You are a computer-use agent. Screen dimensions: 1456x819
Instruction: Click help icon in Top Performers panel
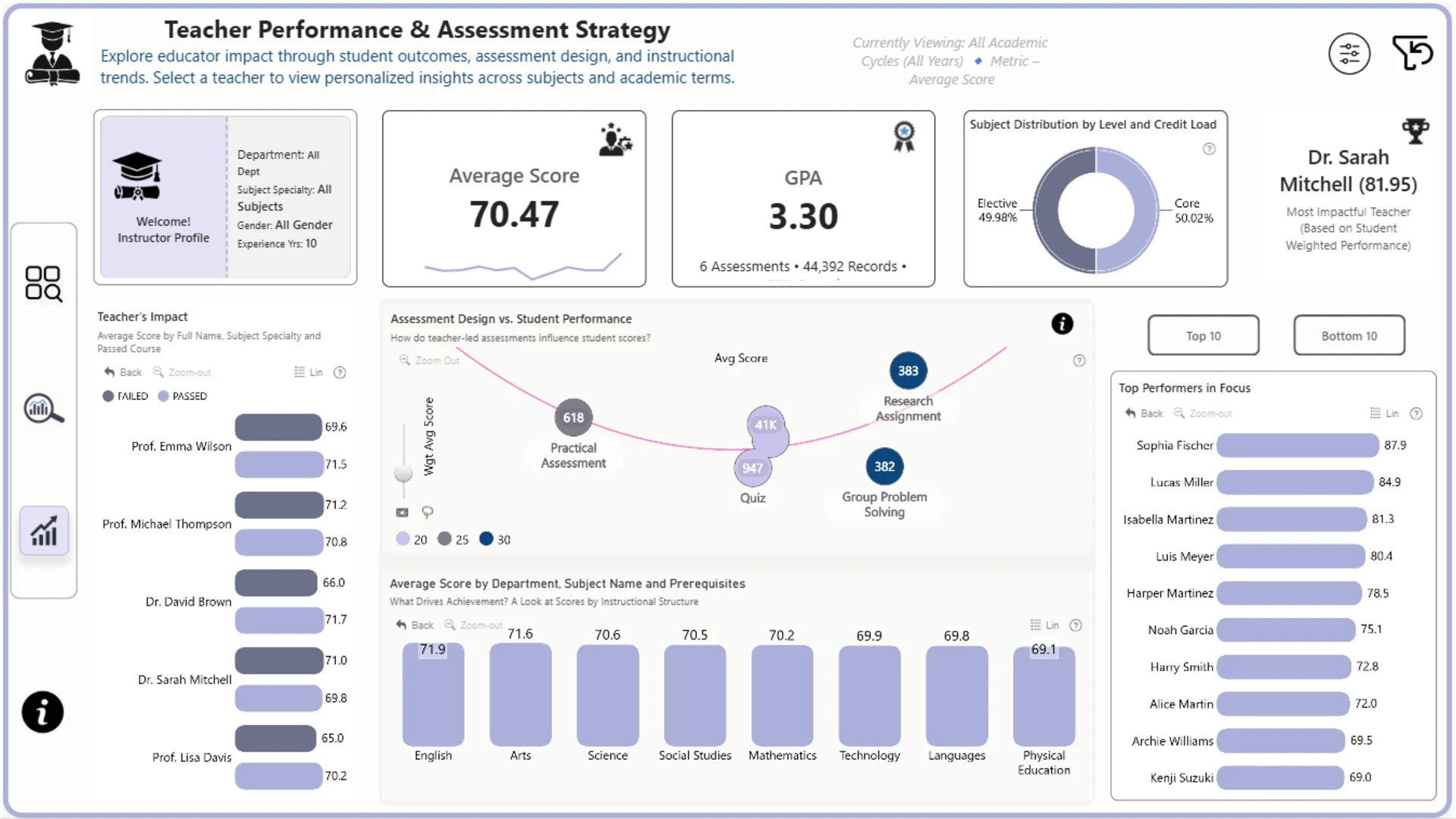[1416, 413]
